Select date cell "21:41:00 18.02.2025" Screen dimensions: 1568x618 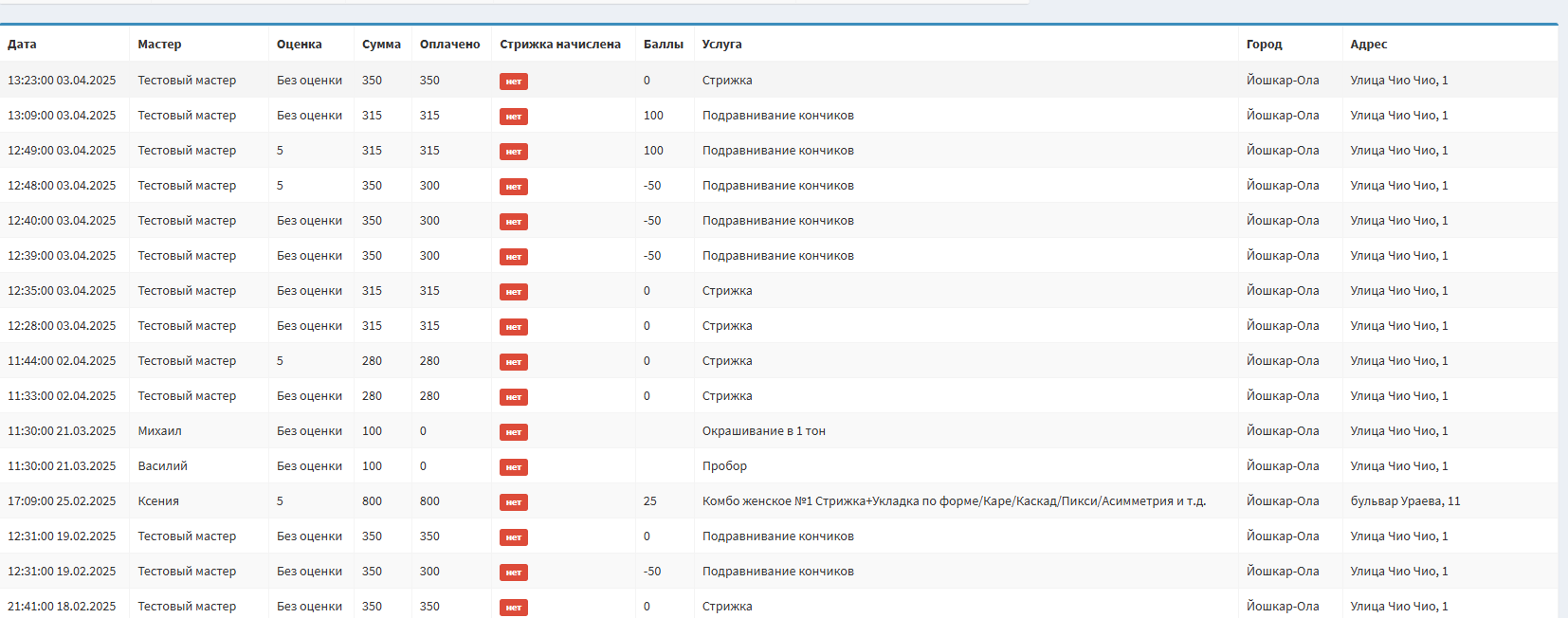(x=62, y=607)
